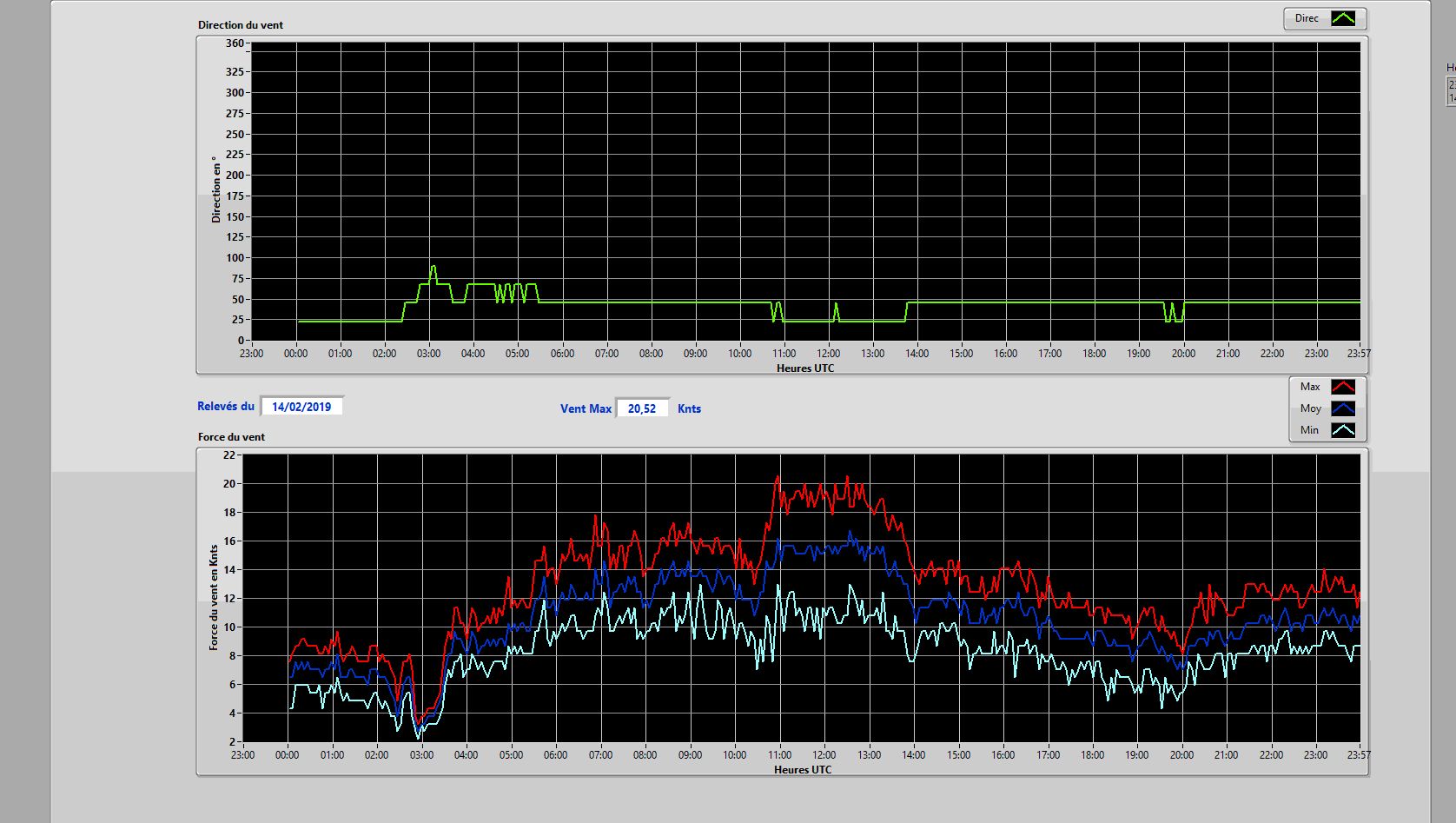This screenshot has width=1456, height=823.
Task: Click 23:57 end on direction chart time axis
Action: pyautogui.click(x=1359, y=353)
